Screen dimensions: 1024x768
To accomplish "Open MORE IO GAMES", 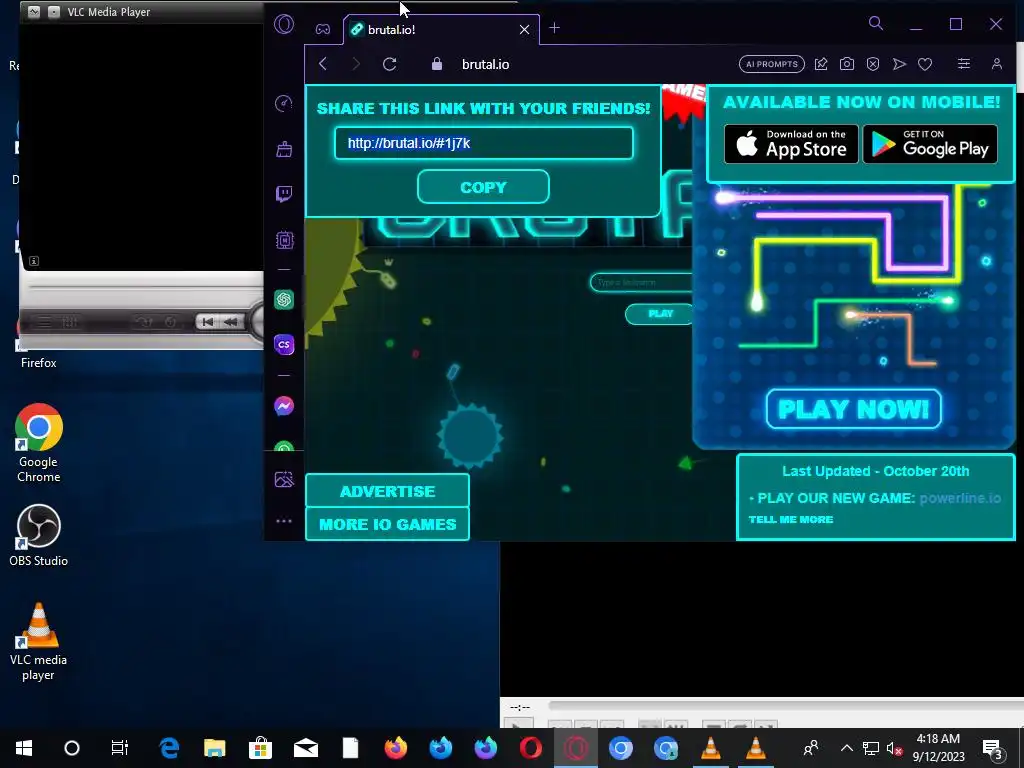I will click(387, 524).
